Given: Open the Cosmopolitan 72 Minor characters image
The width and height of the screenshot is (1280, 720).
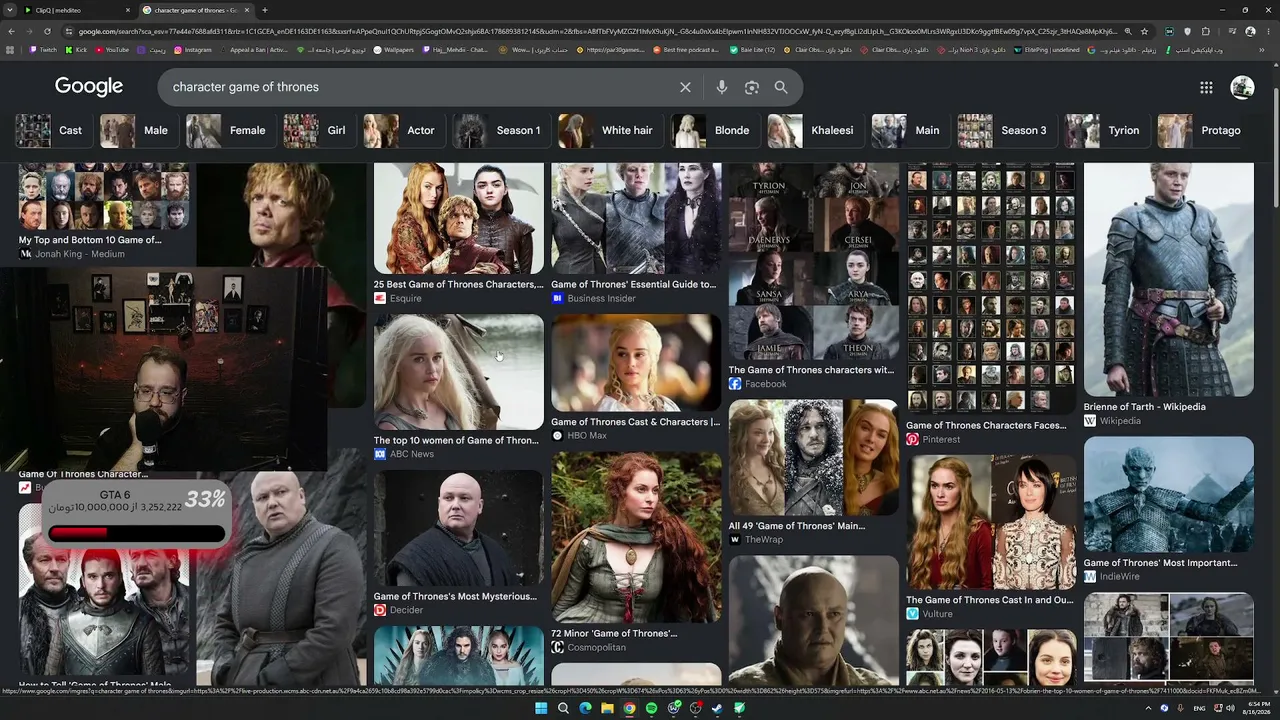Looking at the screenshot, I should click(636, 537).
